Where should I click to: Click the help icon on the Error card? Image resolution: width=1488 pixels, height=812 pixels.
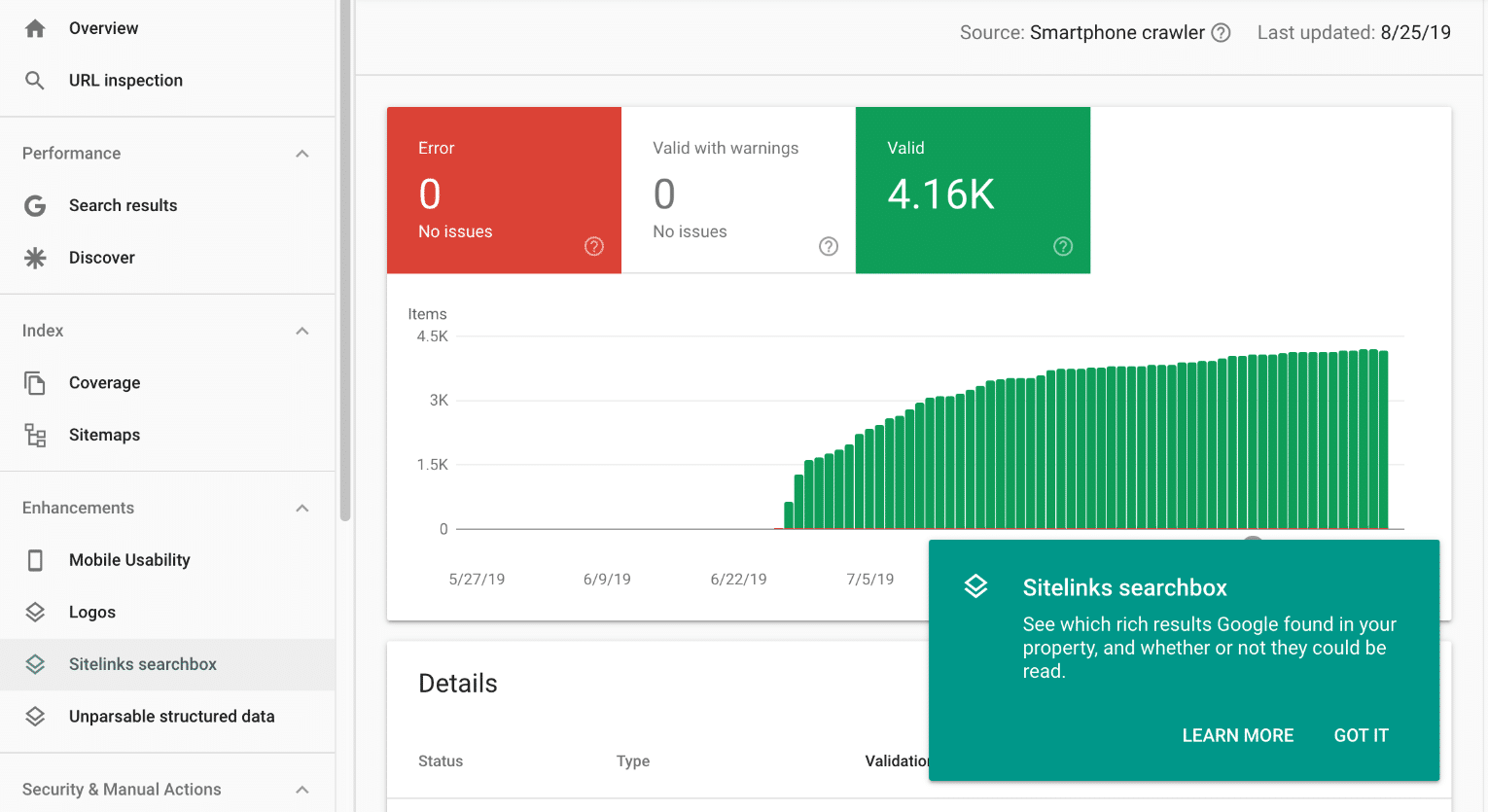point(594,246)
